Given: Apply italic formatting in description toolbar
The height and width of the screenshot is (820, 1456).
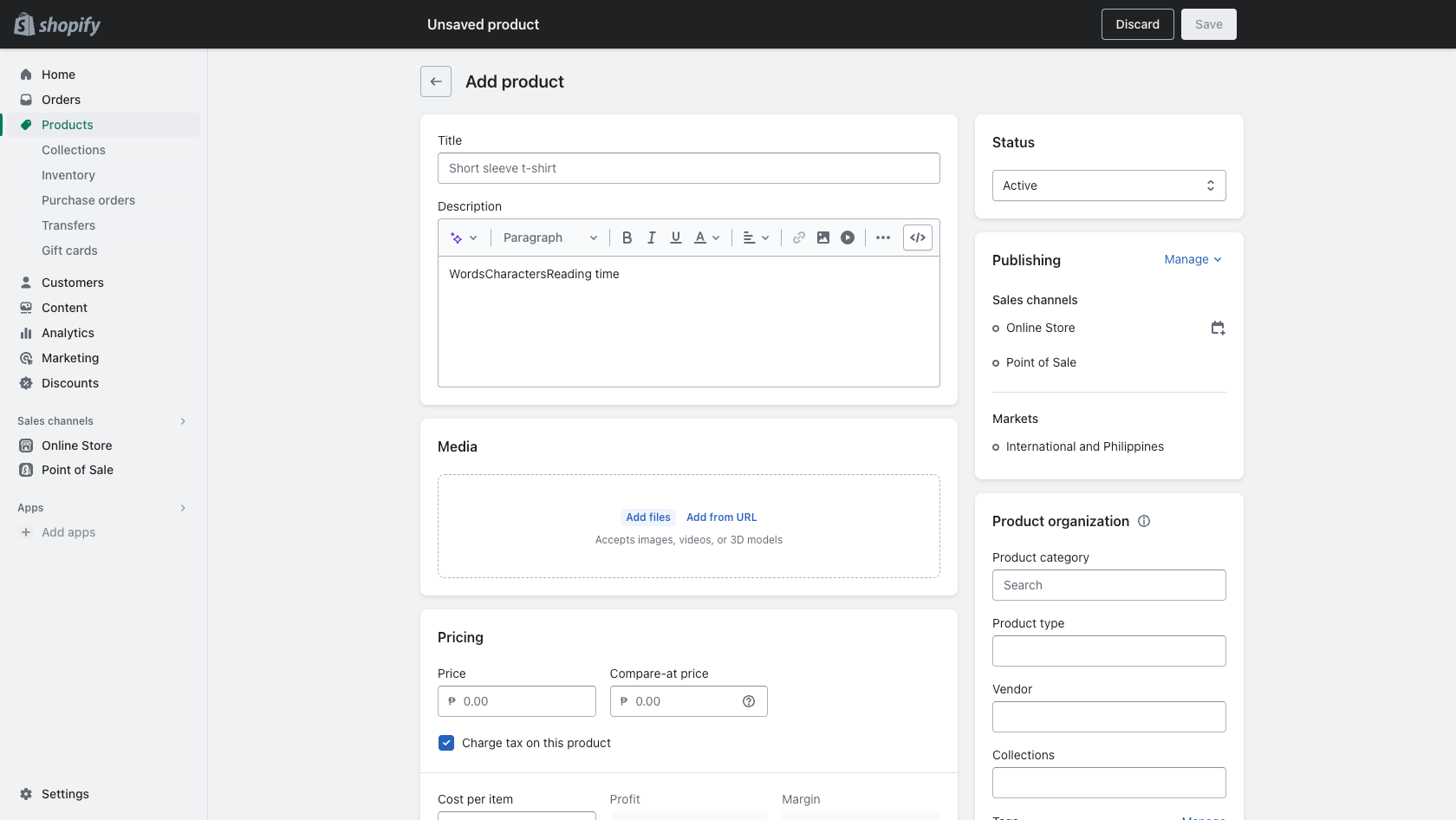Looking at the screenshot, I should 651,238.
